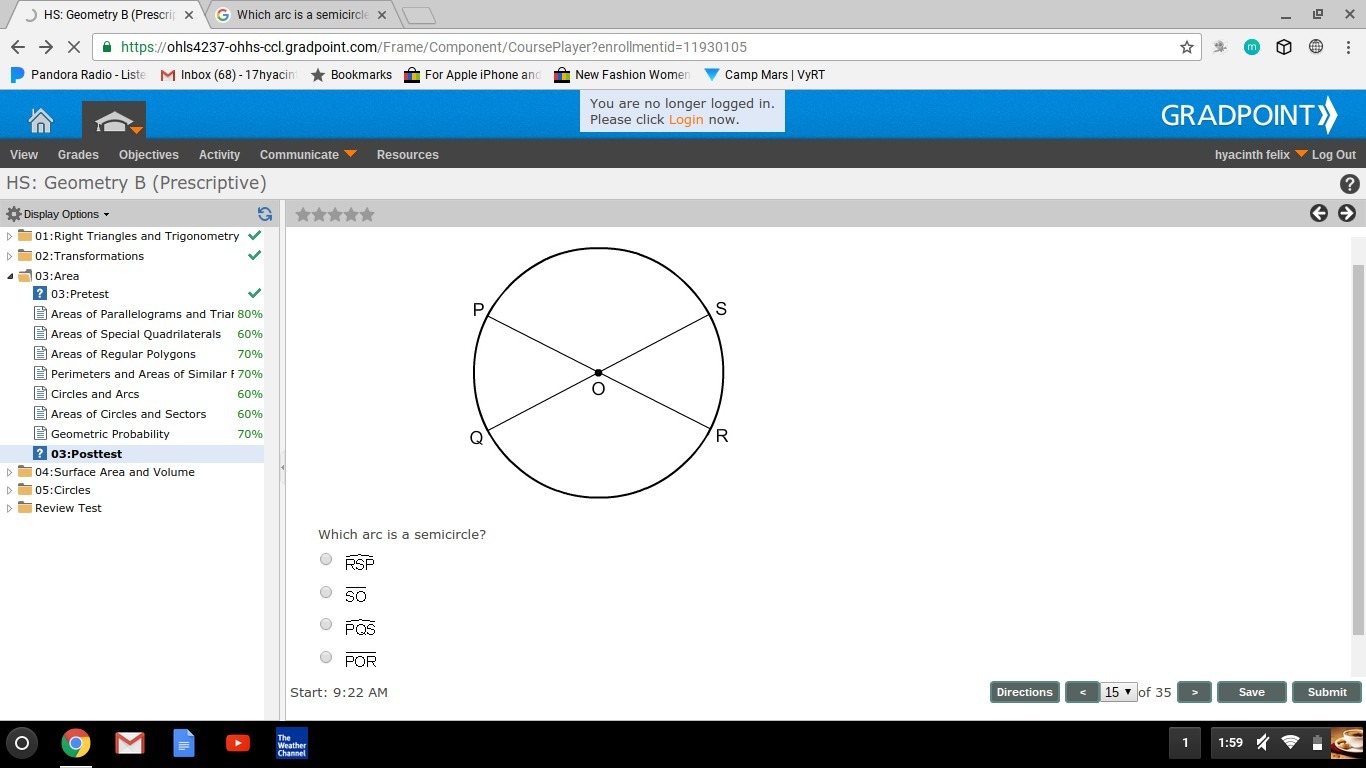Open the Resources menu

pos(407,154)
